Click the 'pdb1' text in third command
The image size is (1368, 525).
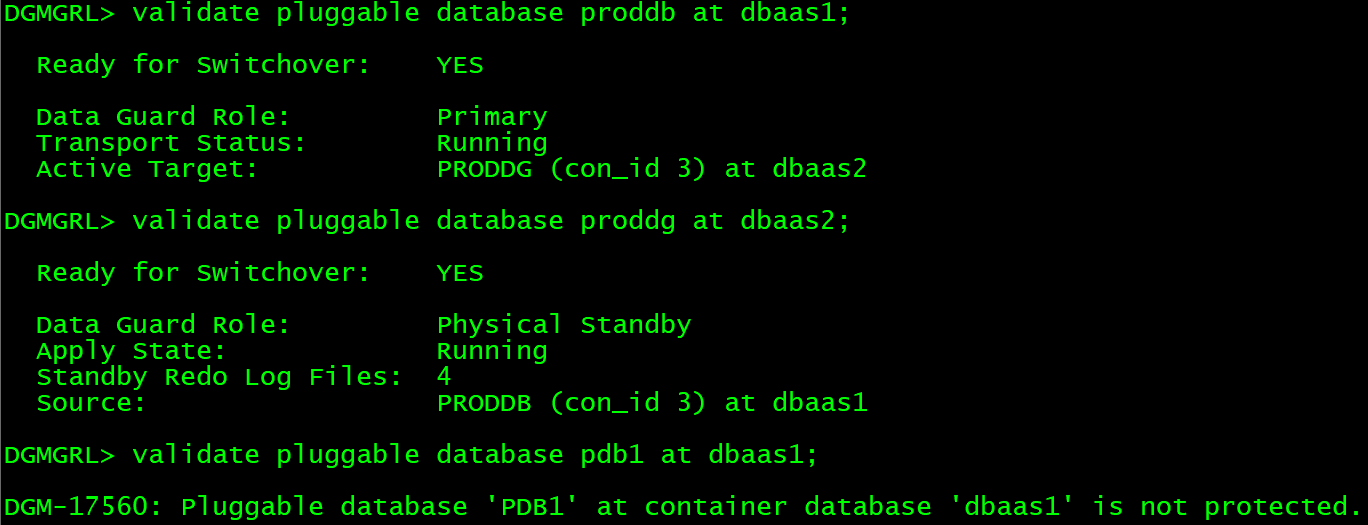coord(612,456)
